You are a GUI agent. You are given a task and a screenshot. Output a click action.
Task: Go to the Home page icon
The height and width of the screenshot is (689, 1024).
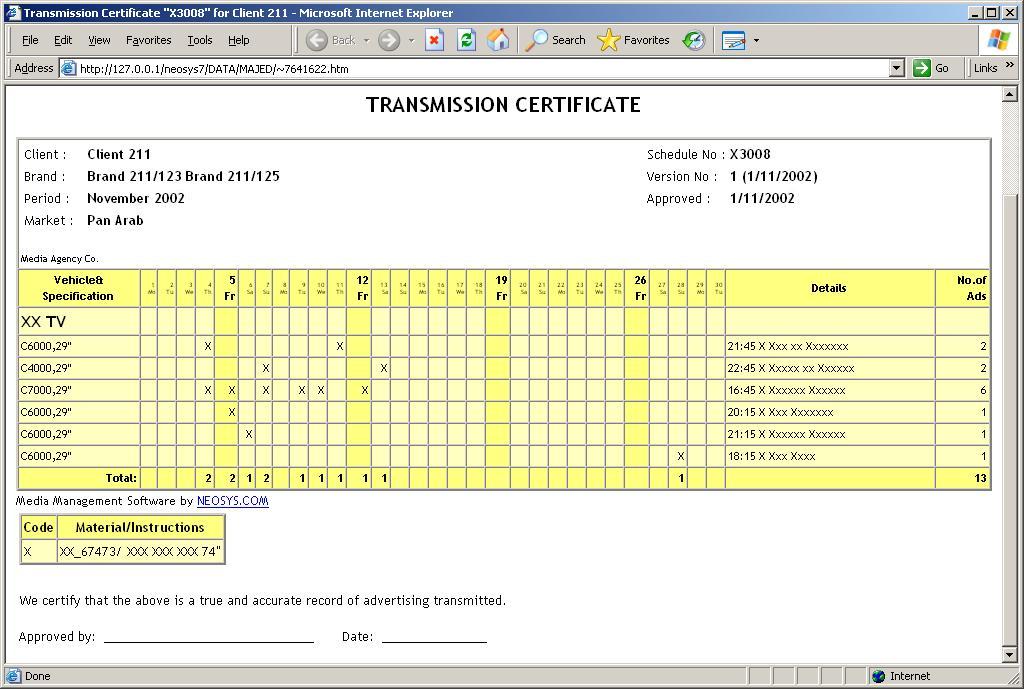497,40
